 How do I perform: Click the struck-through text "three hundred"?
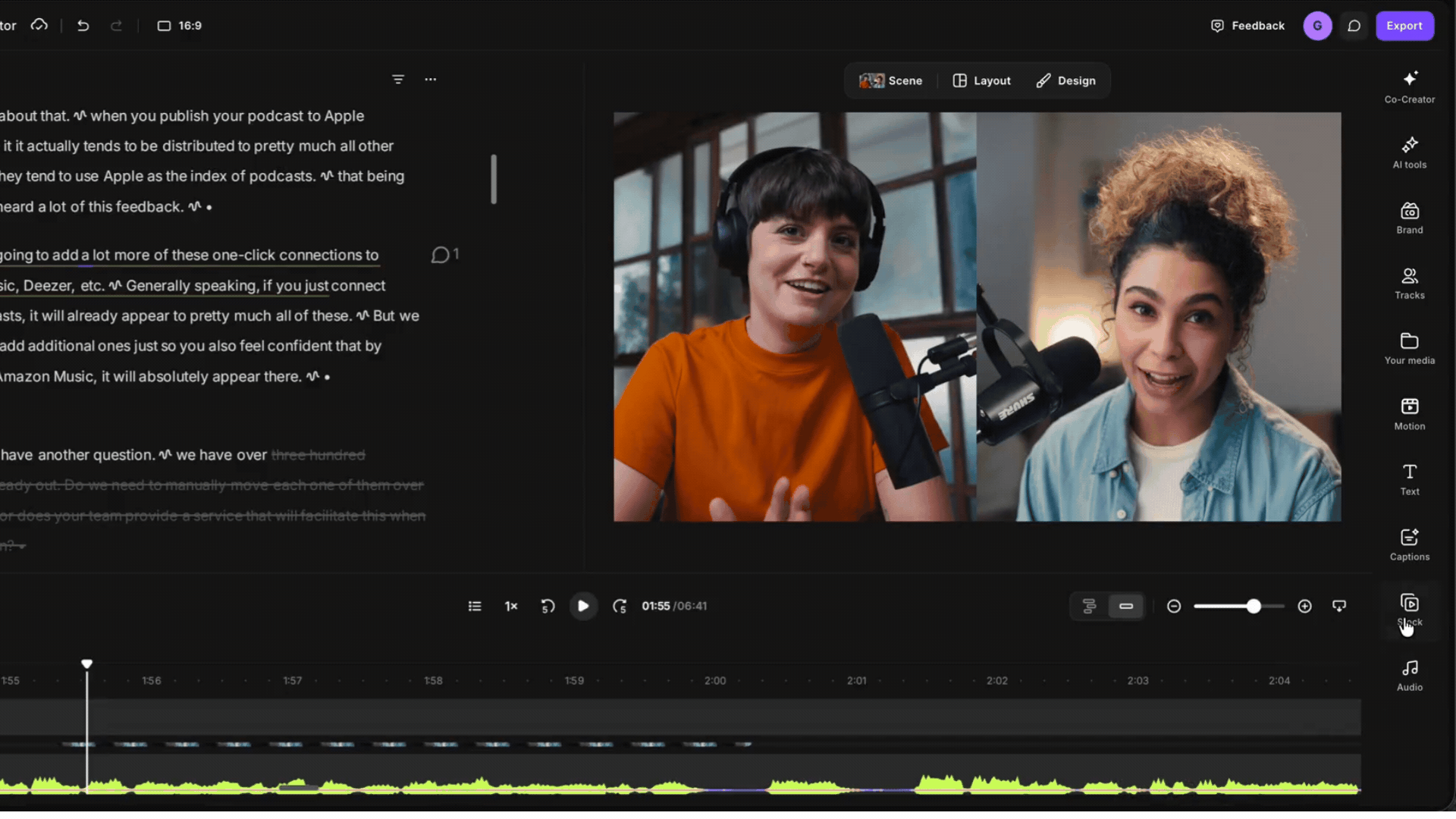tap(318, 455)
